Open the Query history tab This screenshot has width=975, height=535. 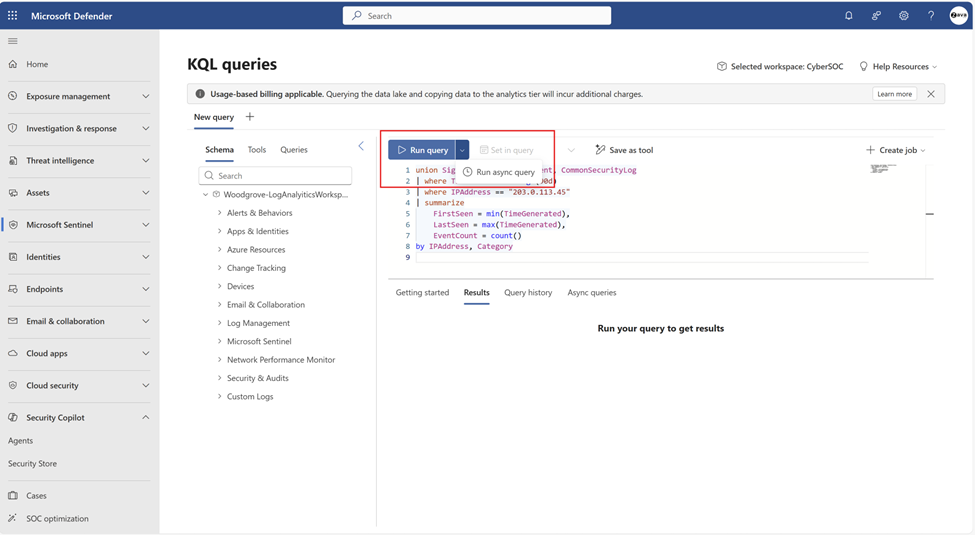528,292
